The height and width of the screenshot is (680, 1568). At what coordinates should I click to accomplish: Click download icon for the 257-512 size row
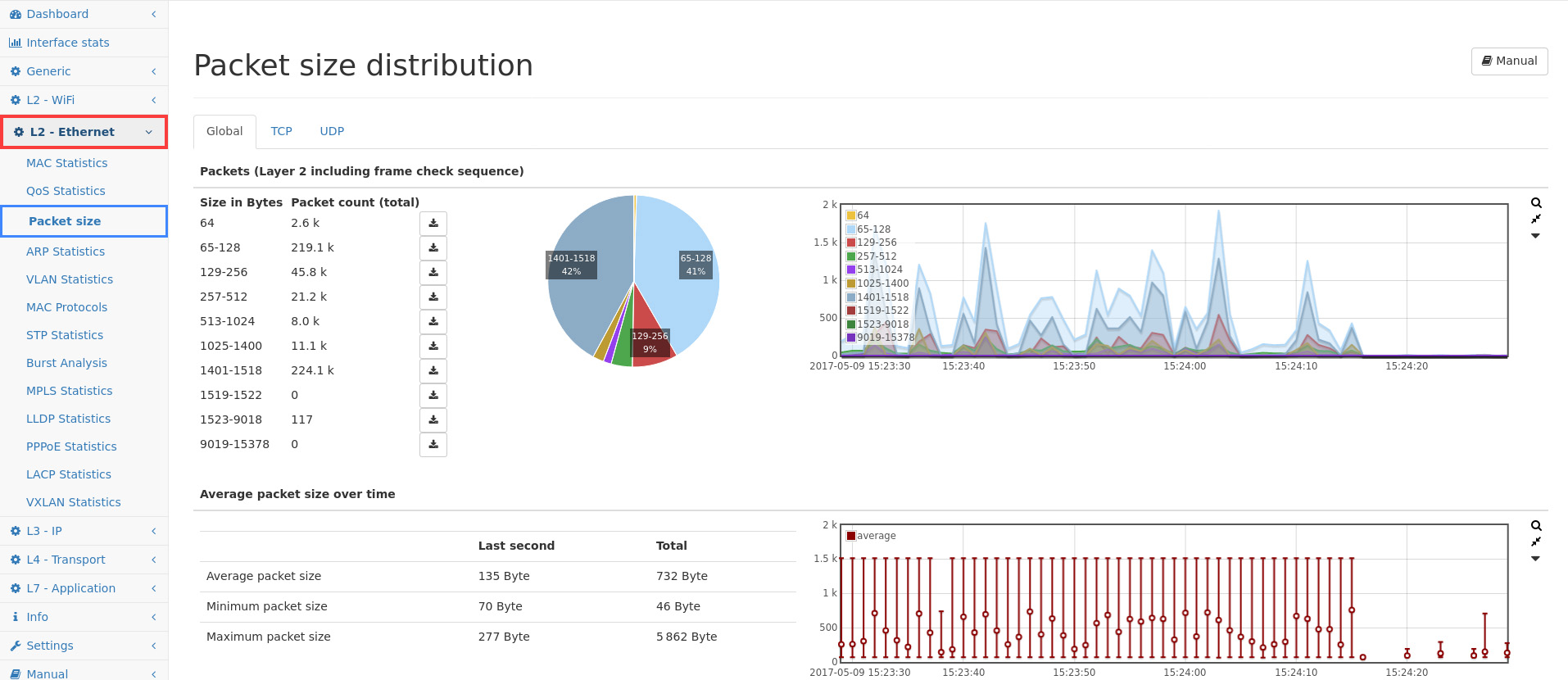433,297
